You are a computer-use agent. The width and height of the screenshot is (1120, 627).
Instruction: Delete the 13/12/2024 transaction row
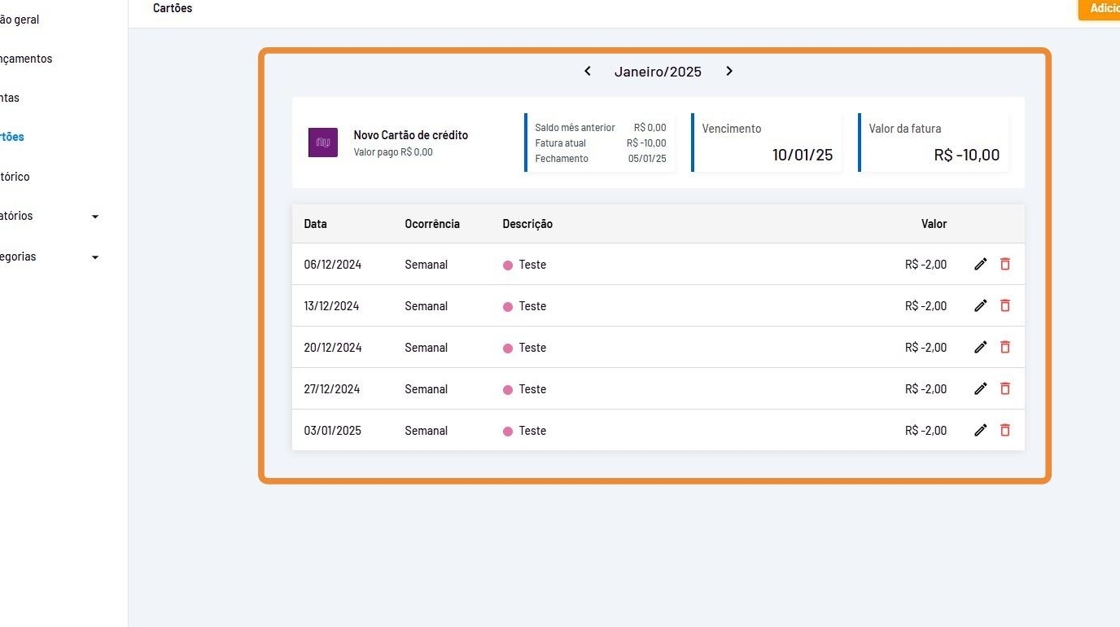(x=1005, y=306)
